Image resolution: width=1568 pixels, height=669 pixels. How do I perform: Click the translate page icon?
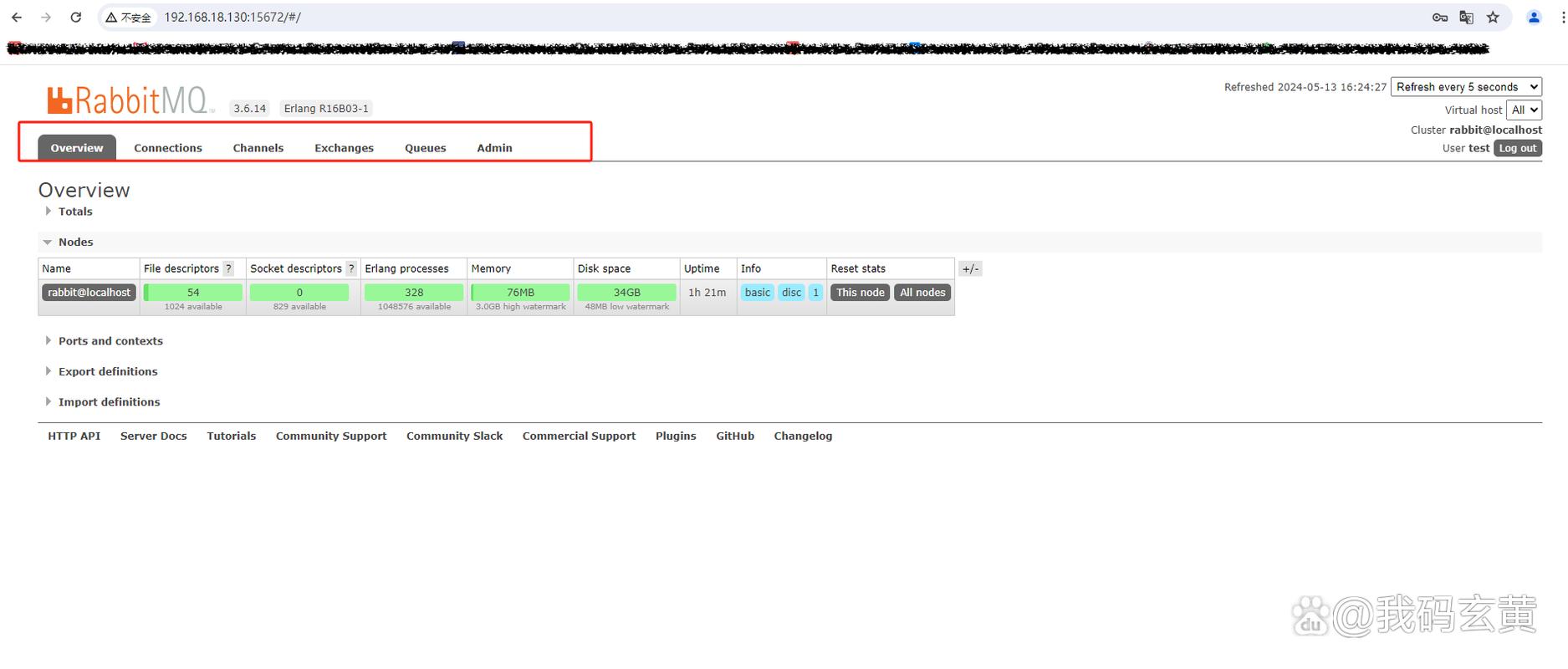tap(1466, 18)
